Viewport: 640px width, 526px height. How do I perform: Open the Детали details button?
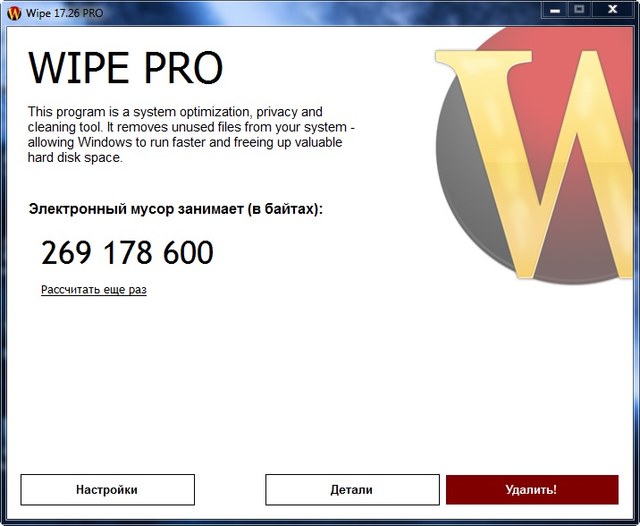(352, 490)
